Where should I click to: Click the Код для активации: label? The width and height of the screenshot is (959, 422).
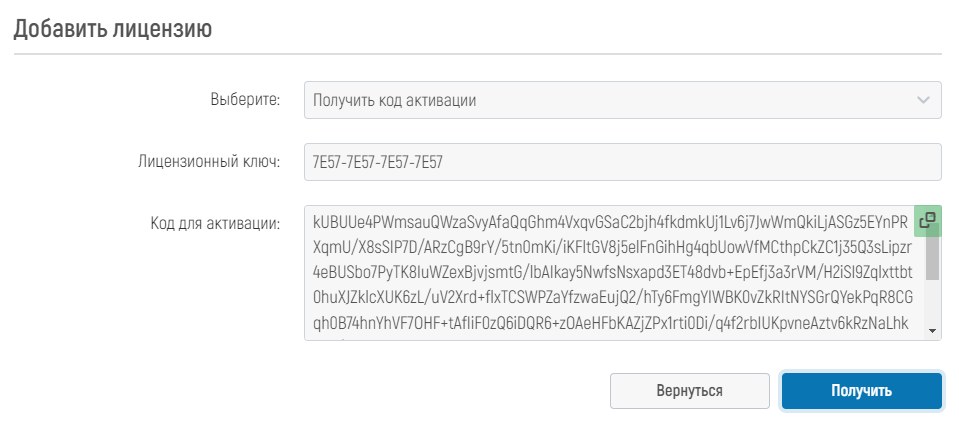[x=215, y=223]
